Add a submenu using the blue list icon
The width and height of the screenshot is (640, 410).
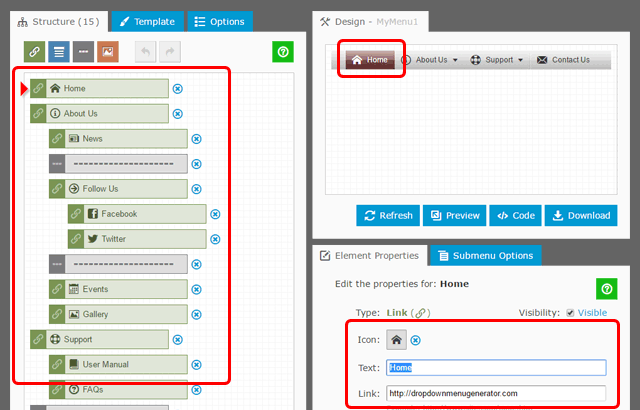pyautogui.click(x=59, y=52)
